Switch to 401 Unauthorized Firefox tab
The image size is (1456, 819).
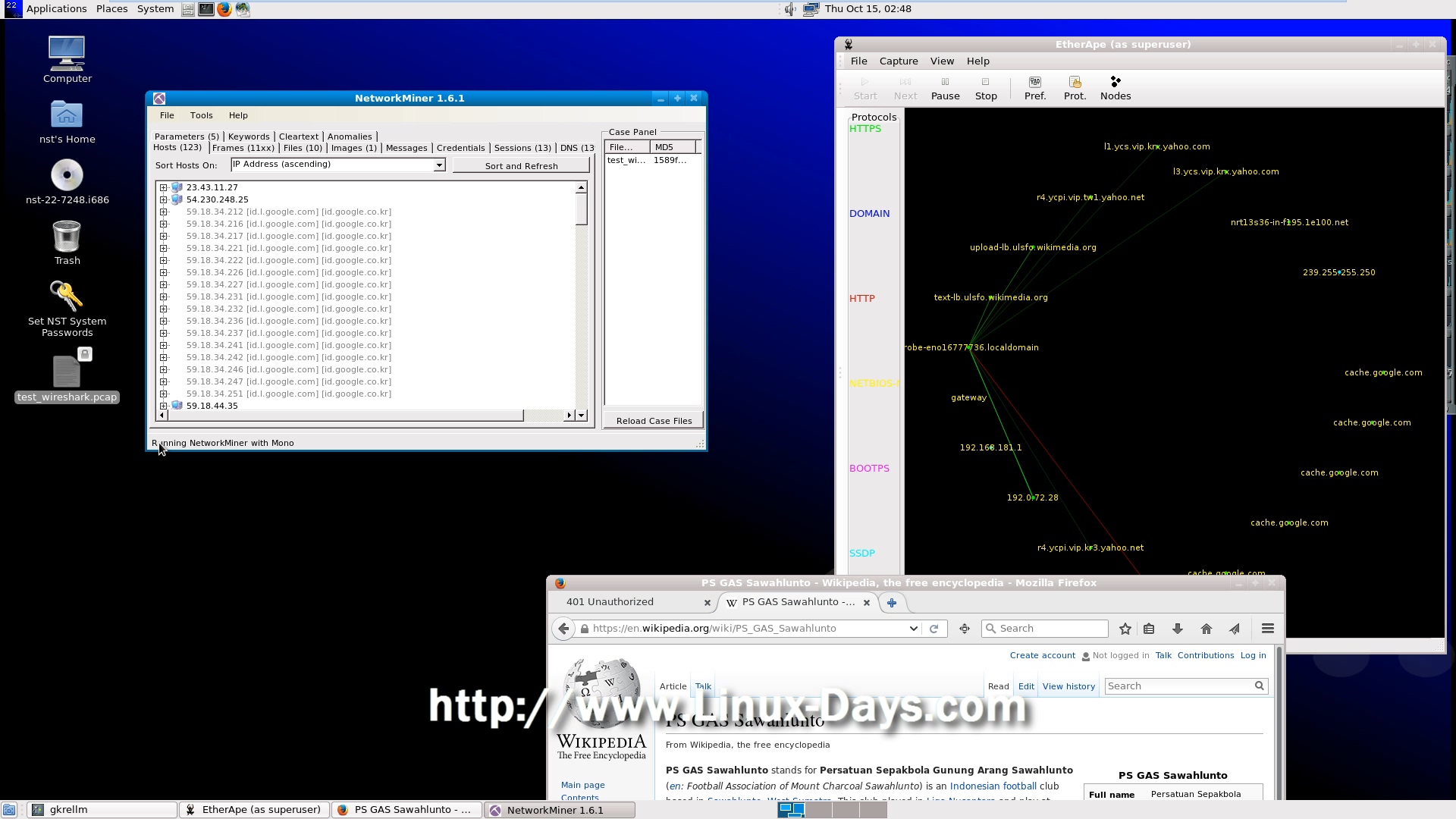pos(610,602)
